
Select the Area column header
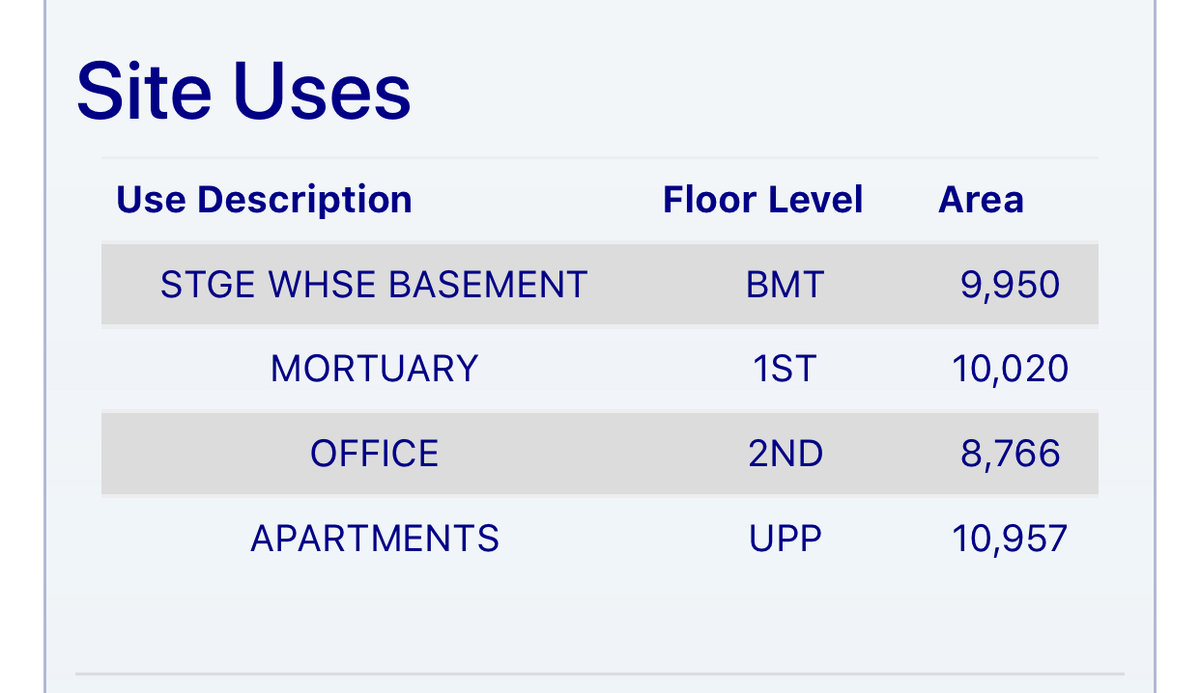980,200
